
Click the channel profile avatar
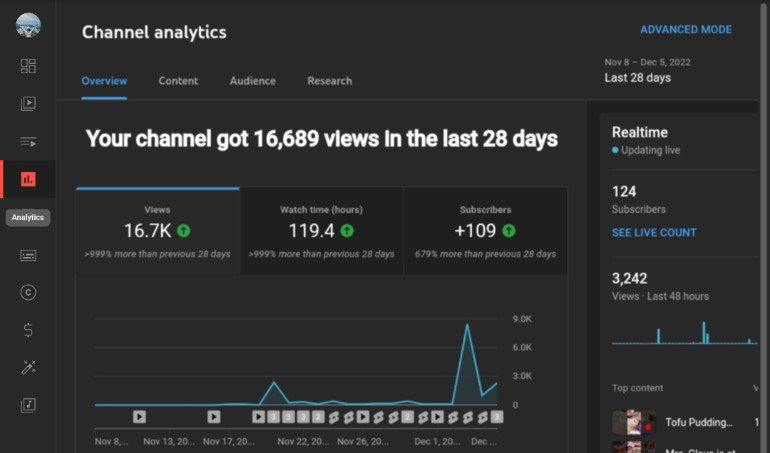coord(28,26)
